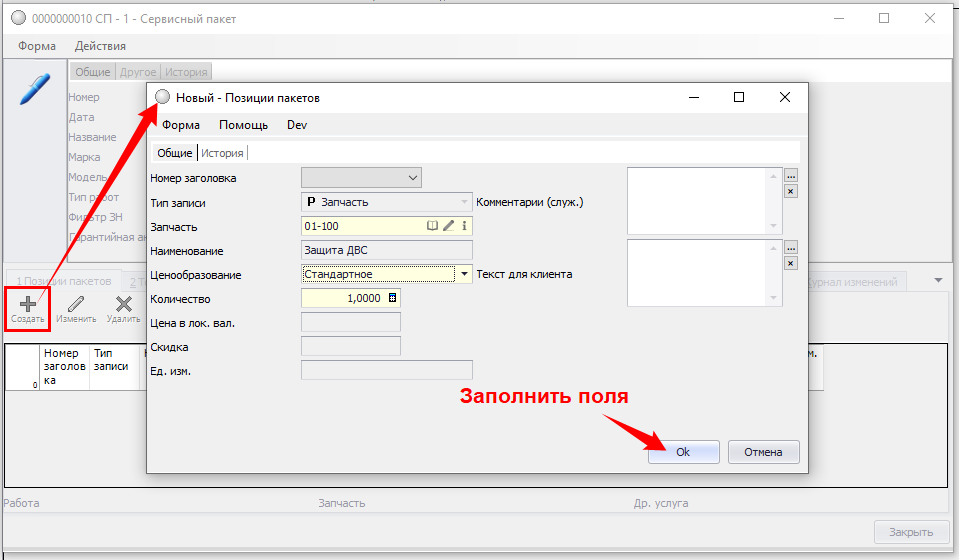Clear Текст для клиента with x button
The height and width of the screenshot is (560, 959).
click(790, 263)
